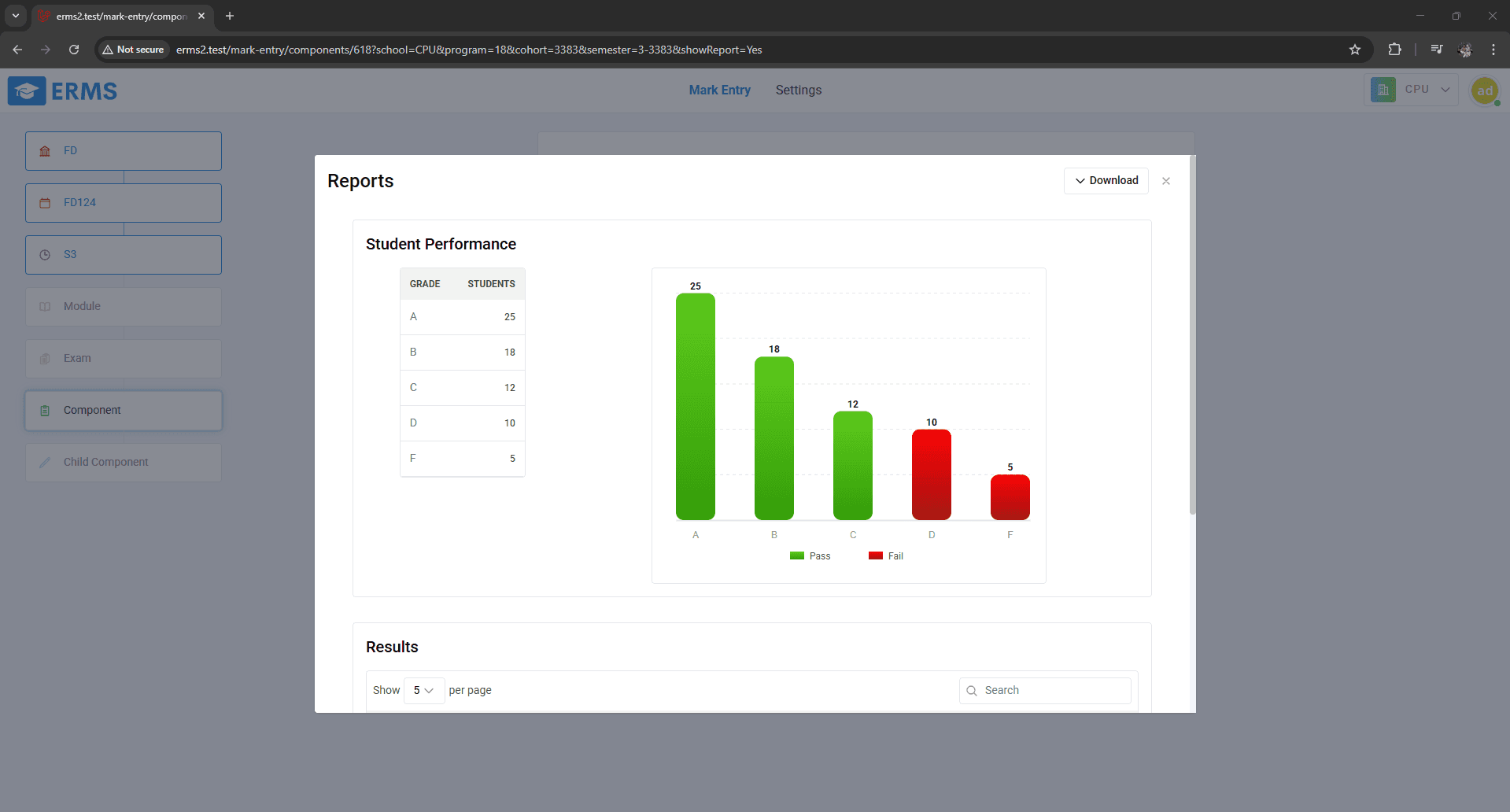Viewport: 1510px width, 812px height.
Task: Click the ERMS graduation cap logo
Action: [26, 90]
